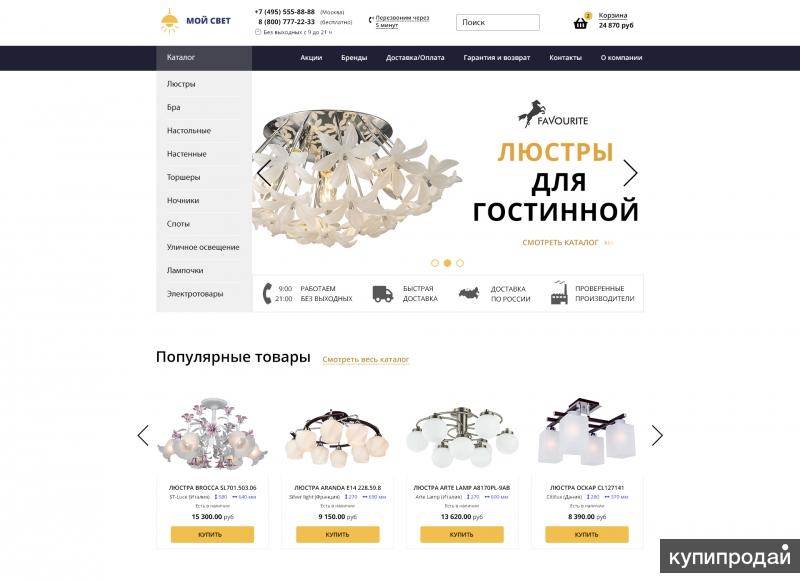Click the factory manufacturers icon
Image resolution: width=800 pixels, height=582 pixels.
tap(559, 292)
